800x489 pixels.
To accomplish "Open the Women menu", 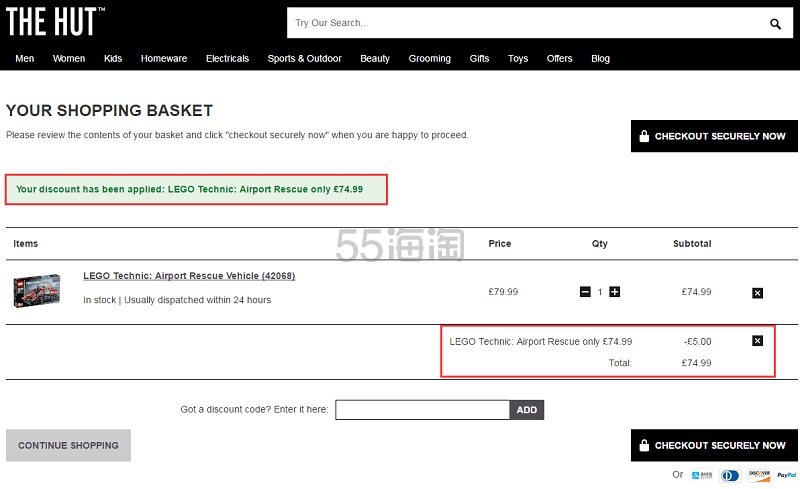I will tap(69, 59).
